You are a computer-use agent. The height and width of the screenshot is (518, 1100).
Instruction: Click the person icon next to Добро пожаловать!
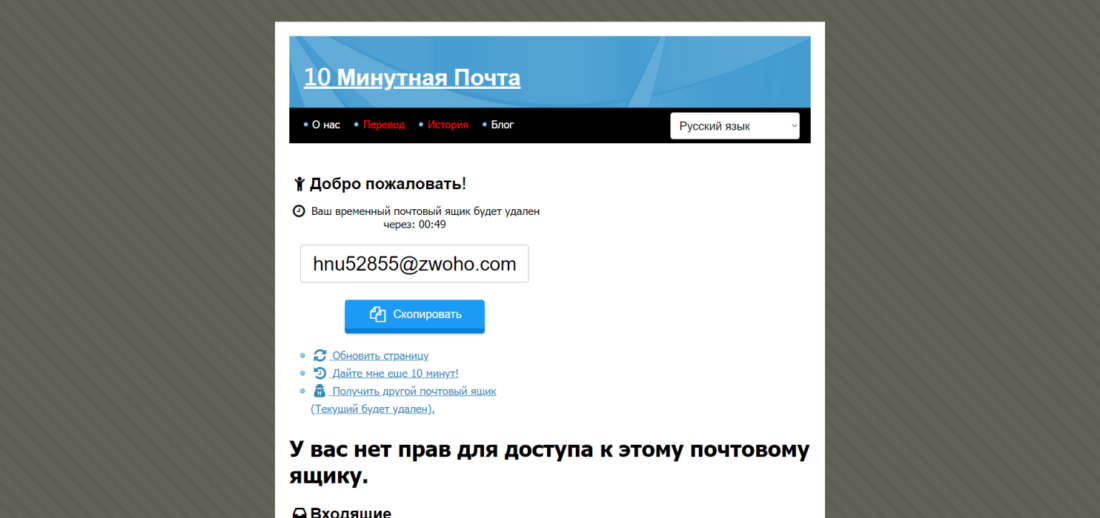point(300,185)
